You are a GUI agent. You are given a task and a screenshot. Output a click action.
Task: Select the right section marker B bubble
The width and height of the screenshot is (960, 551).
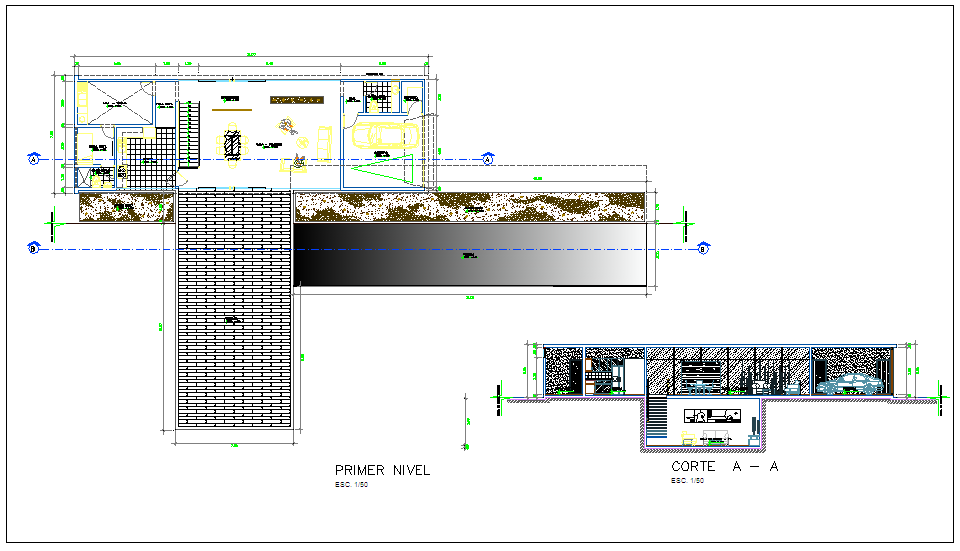click(x=703, y=249)
